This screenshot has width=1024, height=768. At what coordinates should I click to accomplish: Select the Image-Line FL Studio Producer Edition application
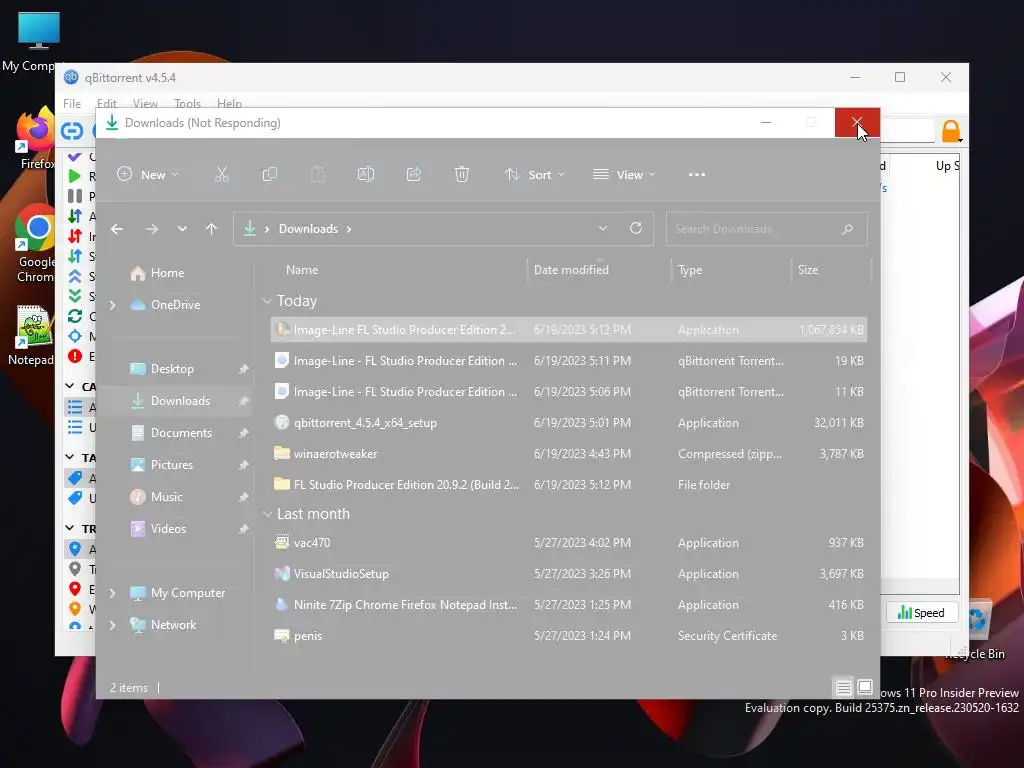[x=568, y=330]
